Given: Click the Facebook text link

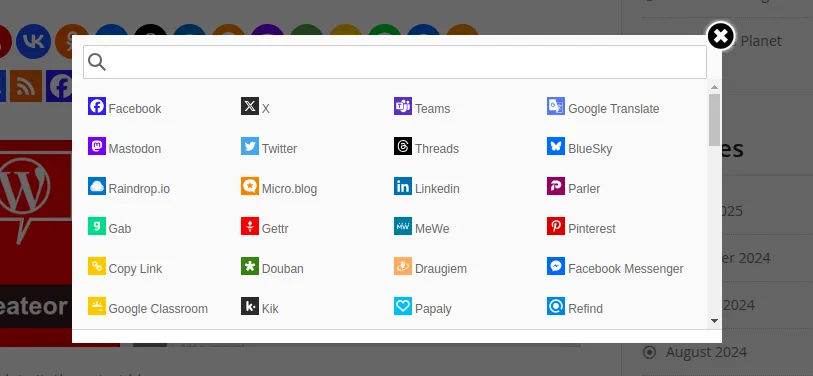Looking at the screenshot, I should point(135,109).
